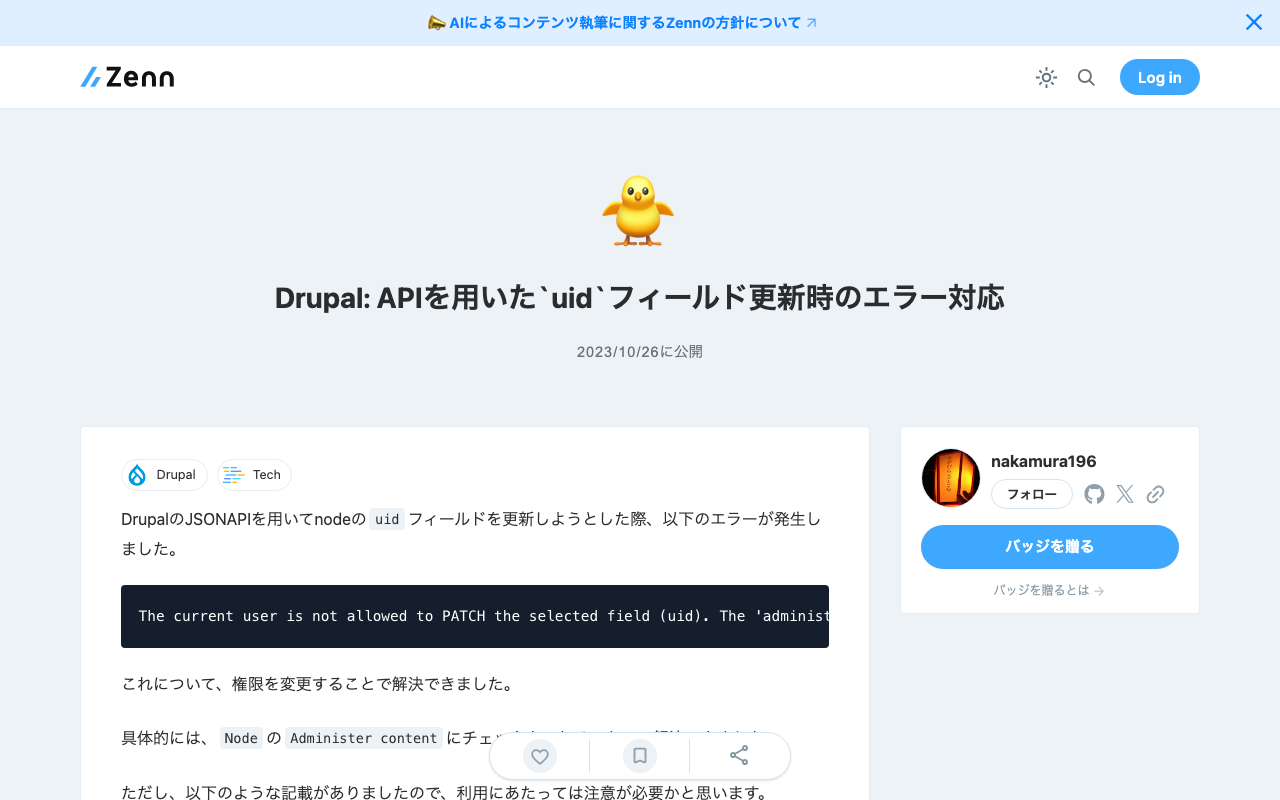Like the article with the heart icon

(x=539, y=756)
